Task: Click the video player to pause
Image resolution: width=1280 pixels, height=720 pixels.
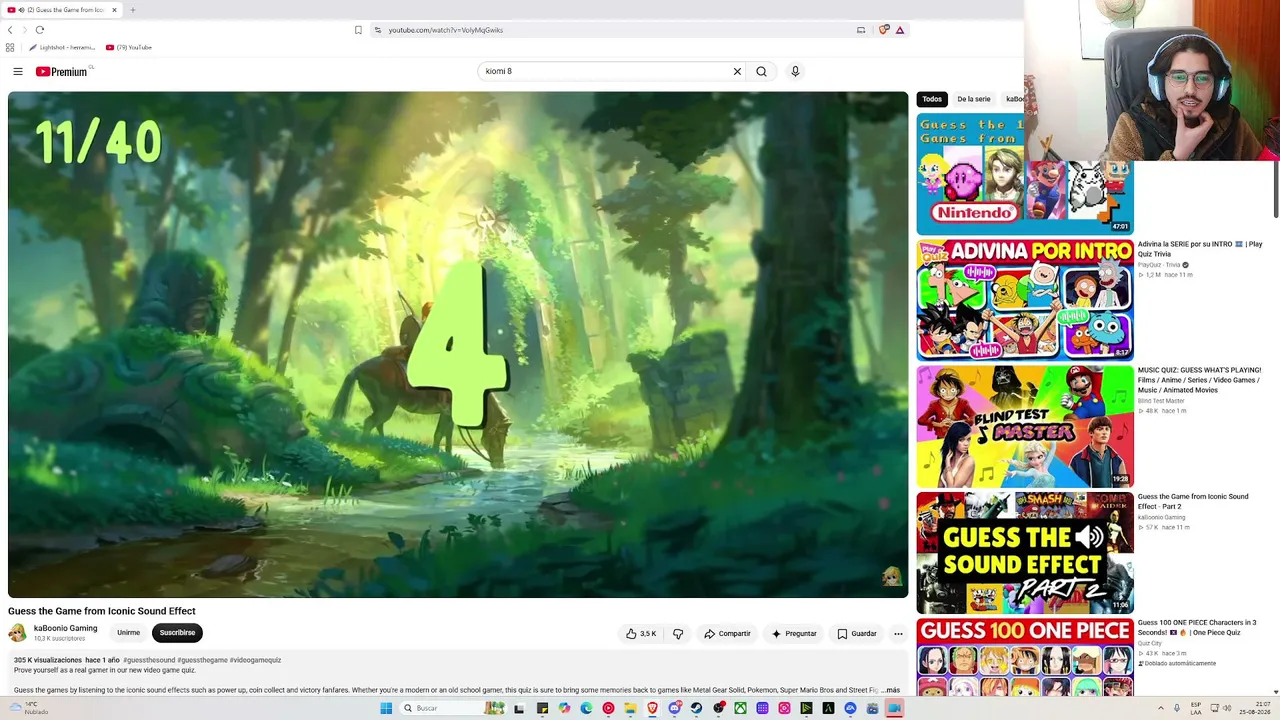Action: click(x=458, y=345)
